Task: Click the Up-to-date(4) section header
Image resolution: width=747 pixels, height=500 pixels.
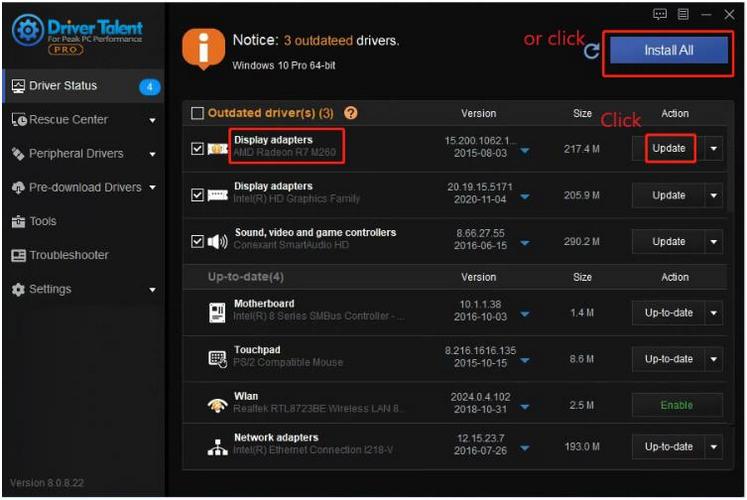Action: 245,277
